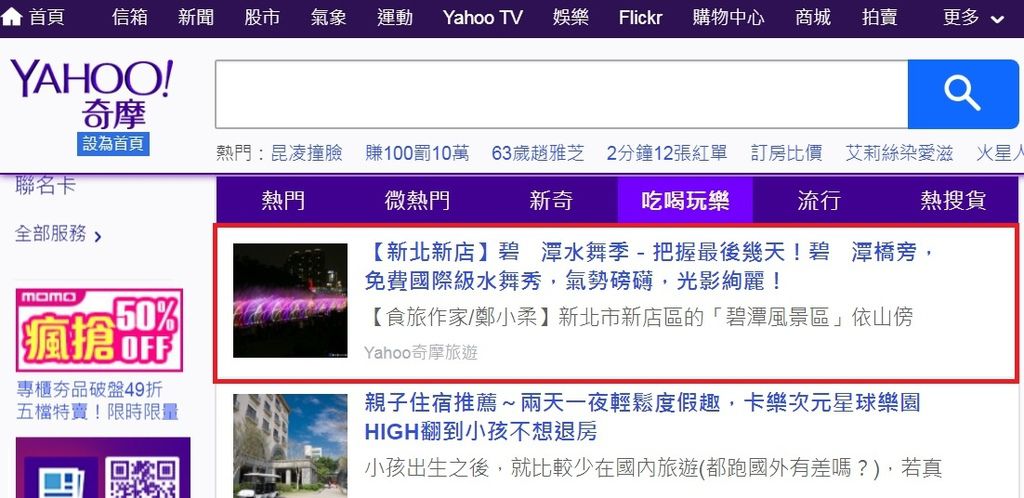Open the 專櫃夯品破盤49折 ad link

click(x=97, y=401)
